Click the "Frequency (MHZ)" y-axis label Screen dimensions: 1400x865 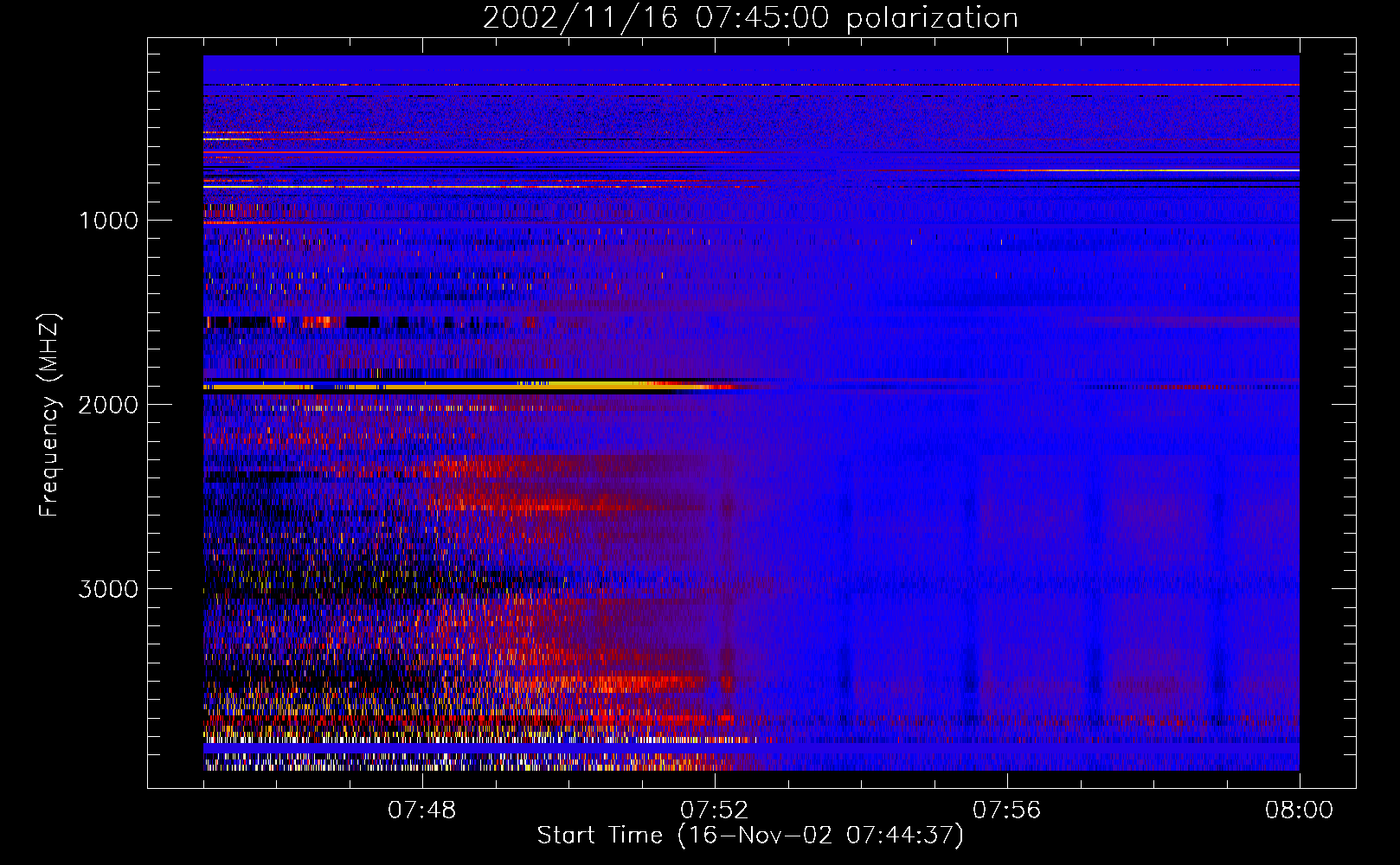(49, 415)
